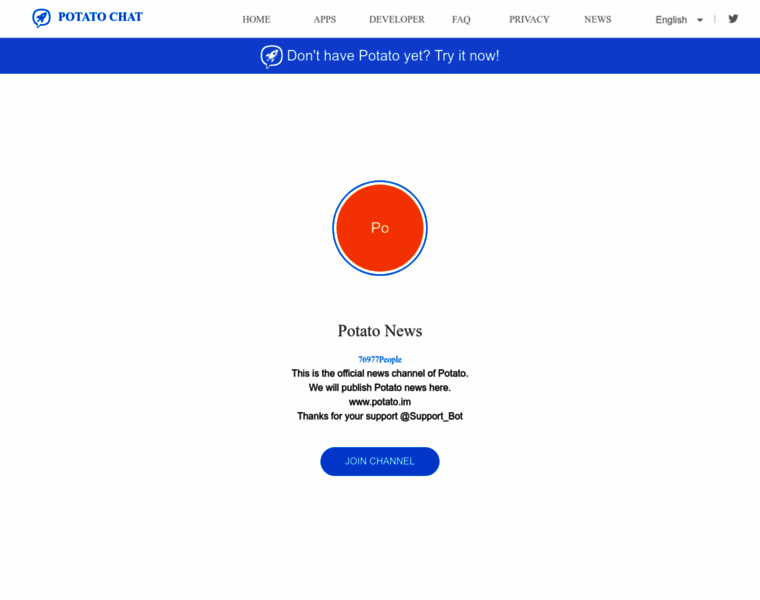
Task: Click the rocket icon in the blue banner
Action: point(271,56)
